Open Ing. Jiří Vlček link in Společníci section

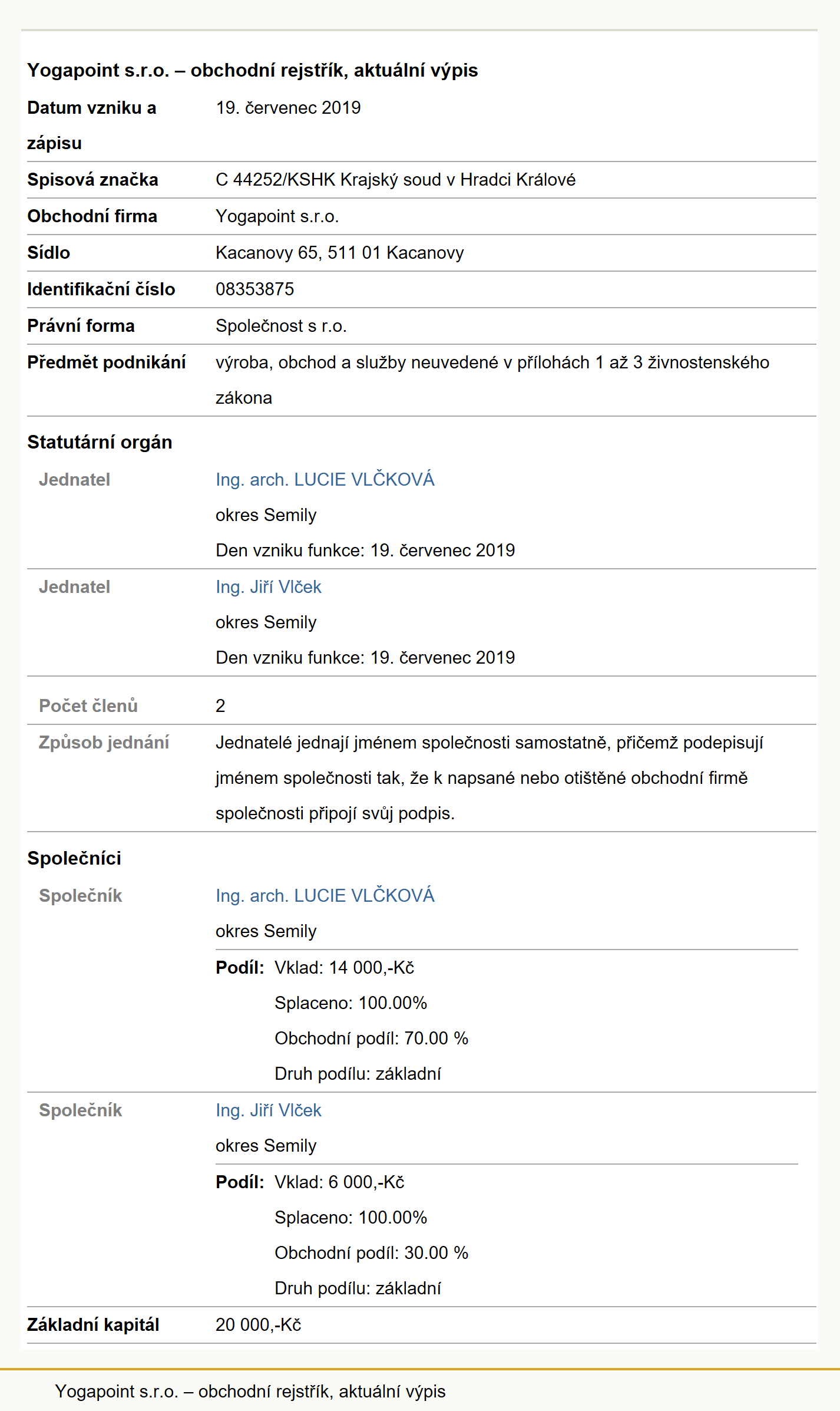click(x=268, y=1110)
